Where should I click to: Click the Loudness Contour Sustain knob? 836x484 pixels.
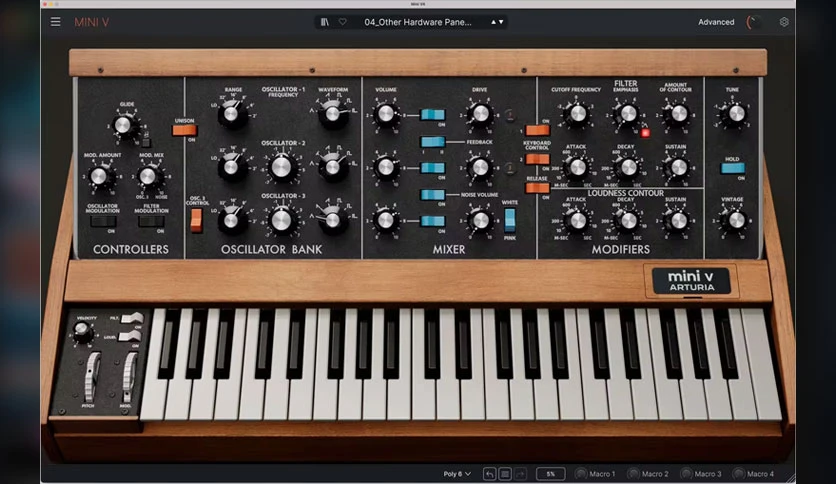[x=678, y=220]
